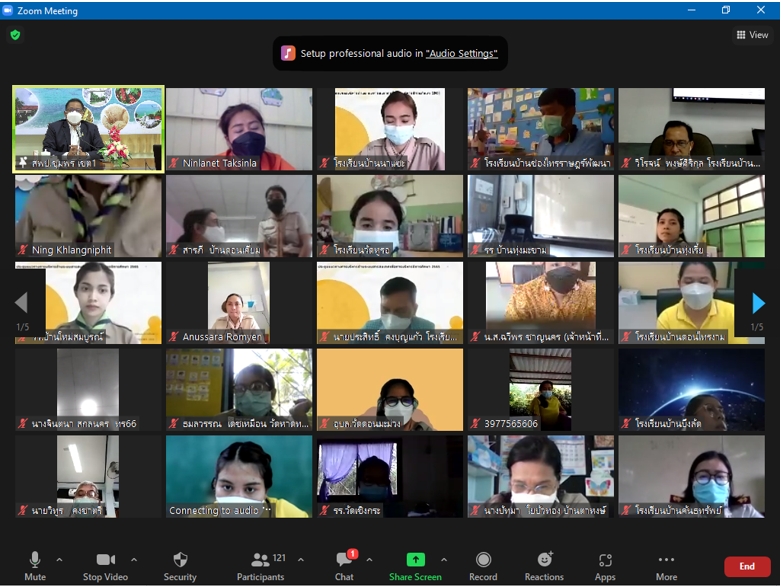This screenshot has height=586, width=781.
Task: Open the View layout menu
Action: point(753,35)
